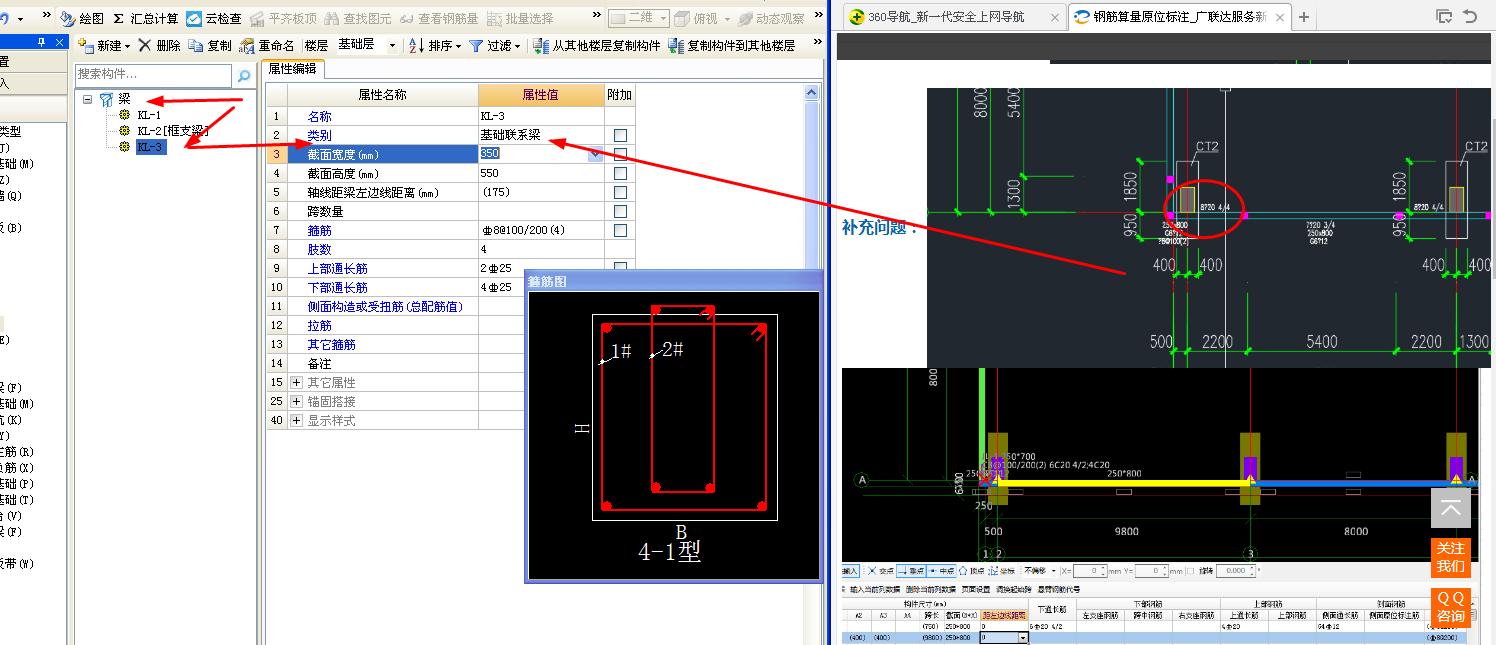Select KL-2[框支梁] in component tree
The width and height of the screenshot is (1496, 645).
pos(172,131)
